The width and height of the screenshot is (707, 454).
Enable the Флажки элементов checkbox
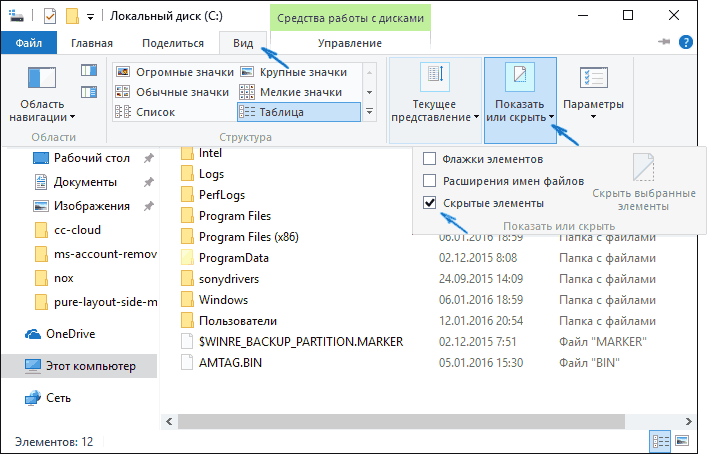pos(429,159)
